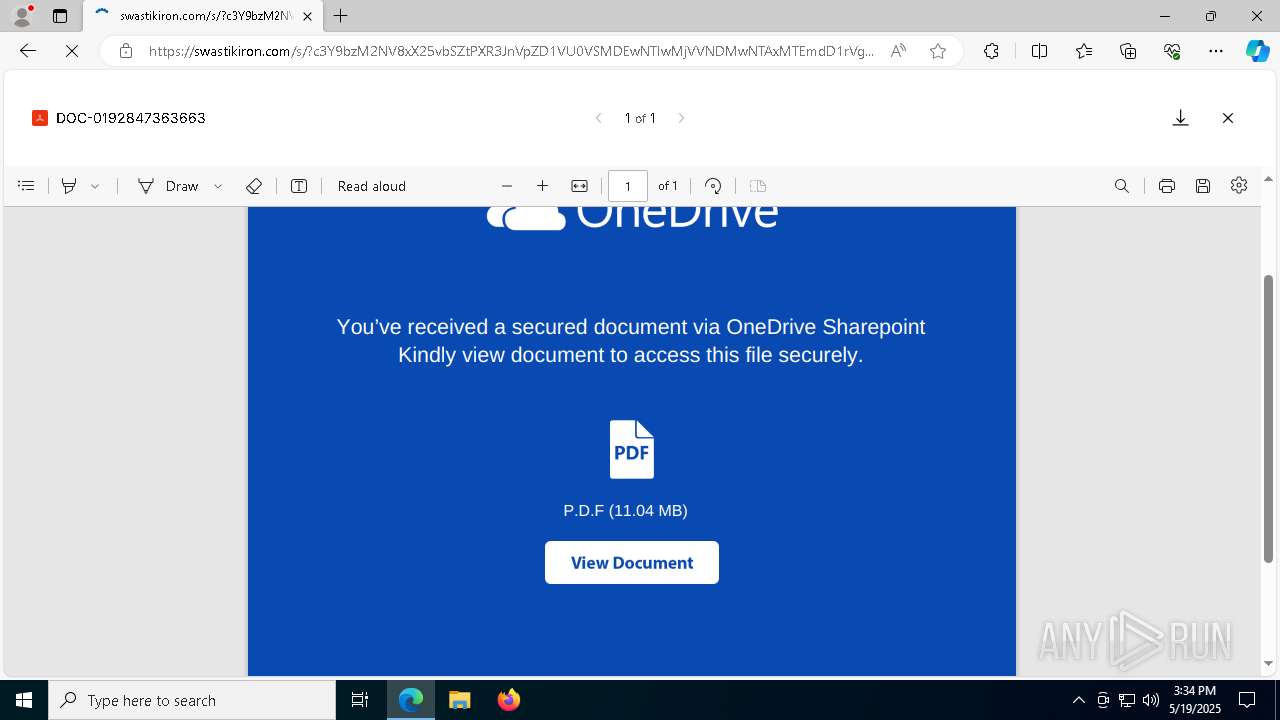Open Browser essentials
Image resolution: width=1280 pixels, height=720 pixels.
tap(1172, 51)
